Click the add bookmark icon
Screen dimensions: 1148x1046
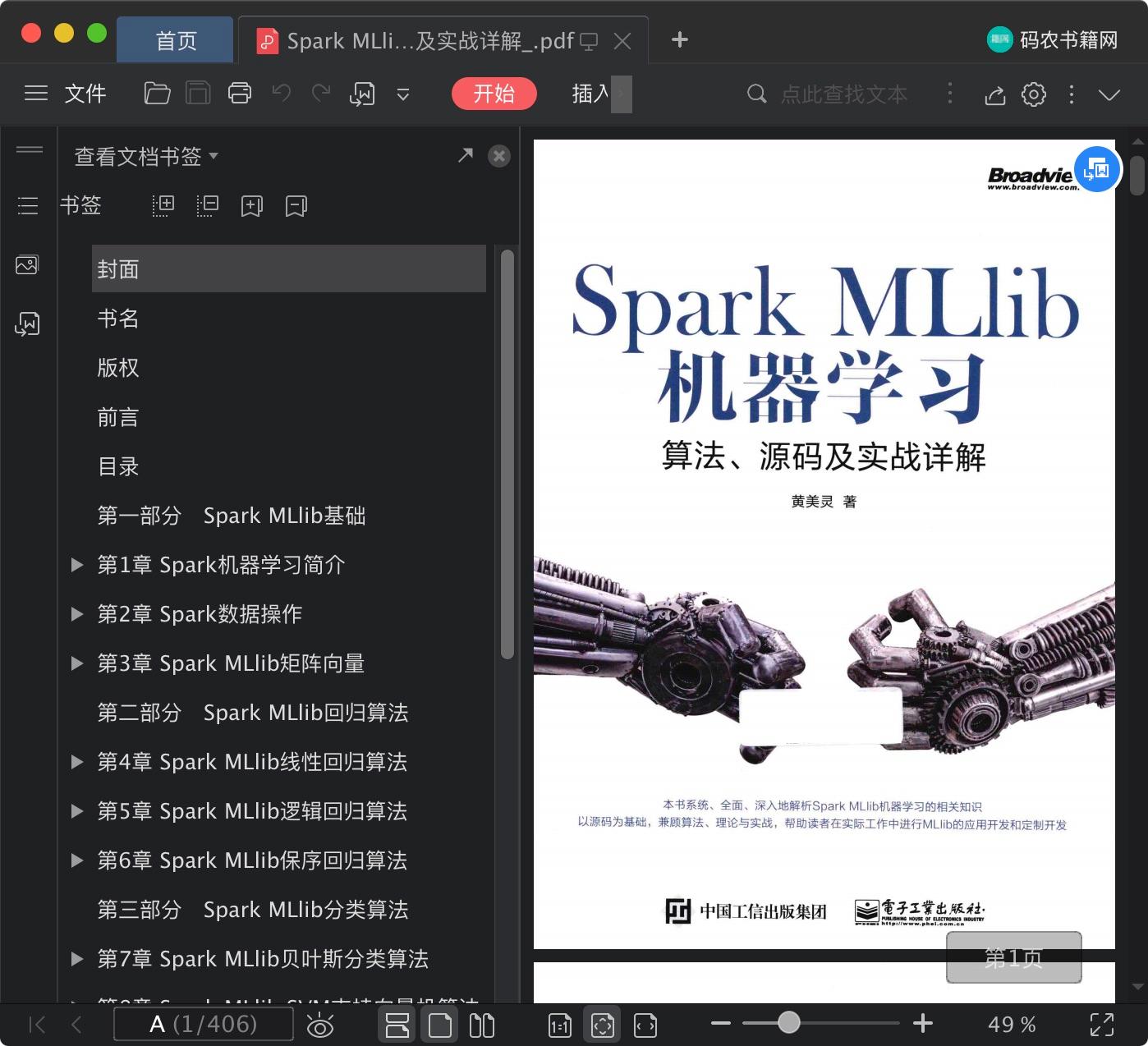[252, 206]
